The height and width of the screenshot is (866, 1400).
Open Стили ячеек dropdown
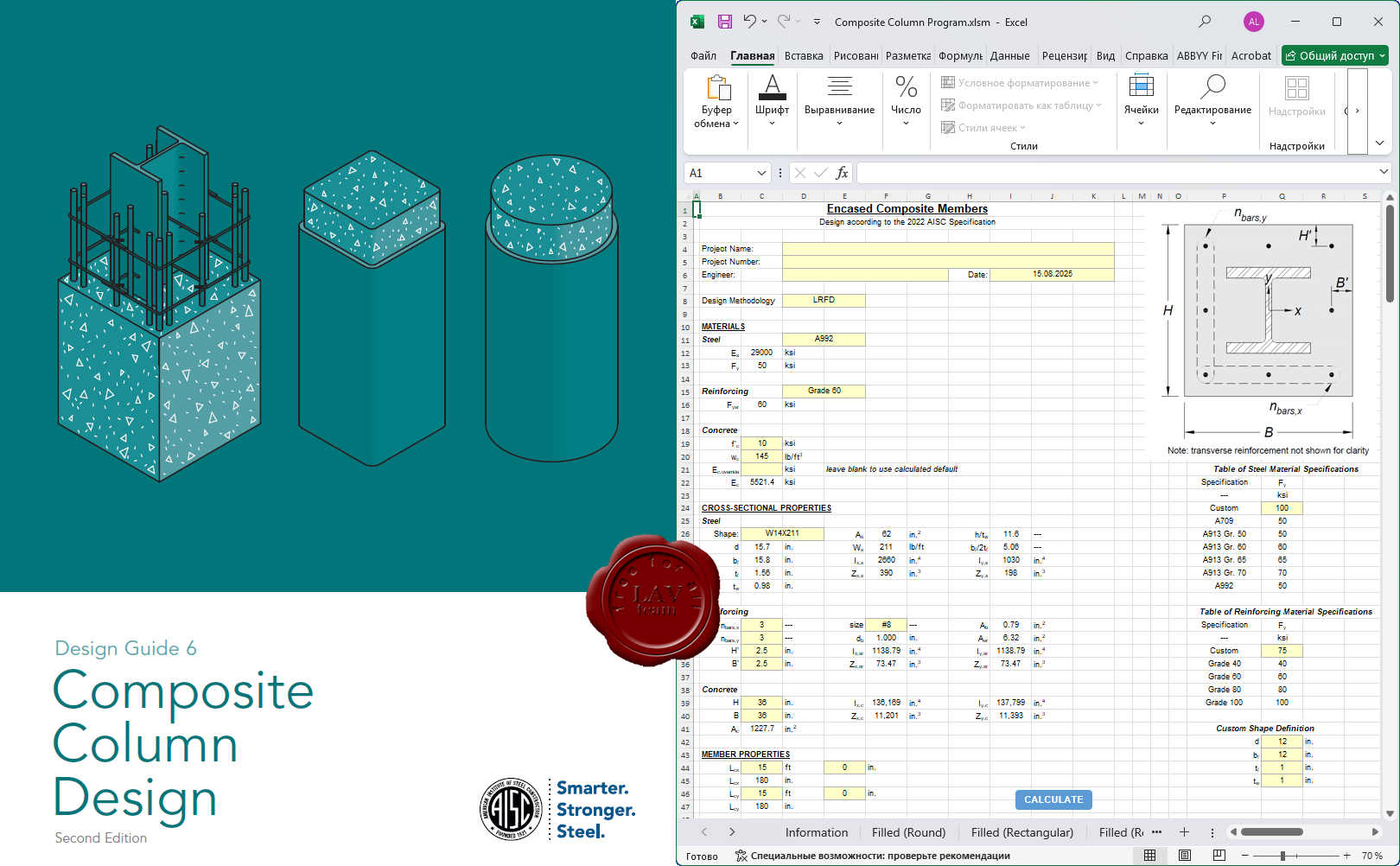(983, 128)
